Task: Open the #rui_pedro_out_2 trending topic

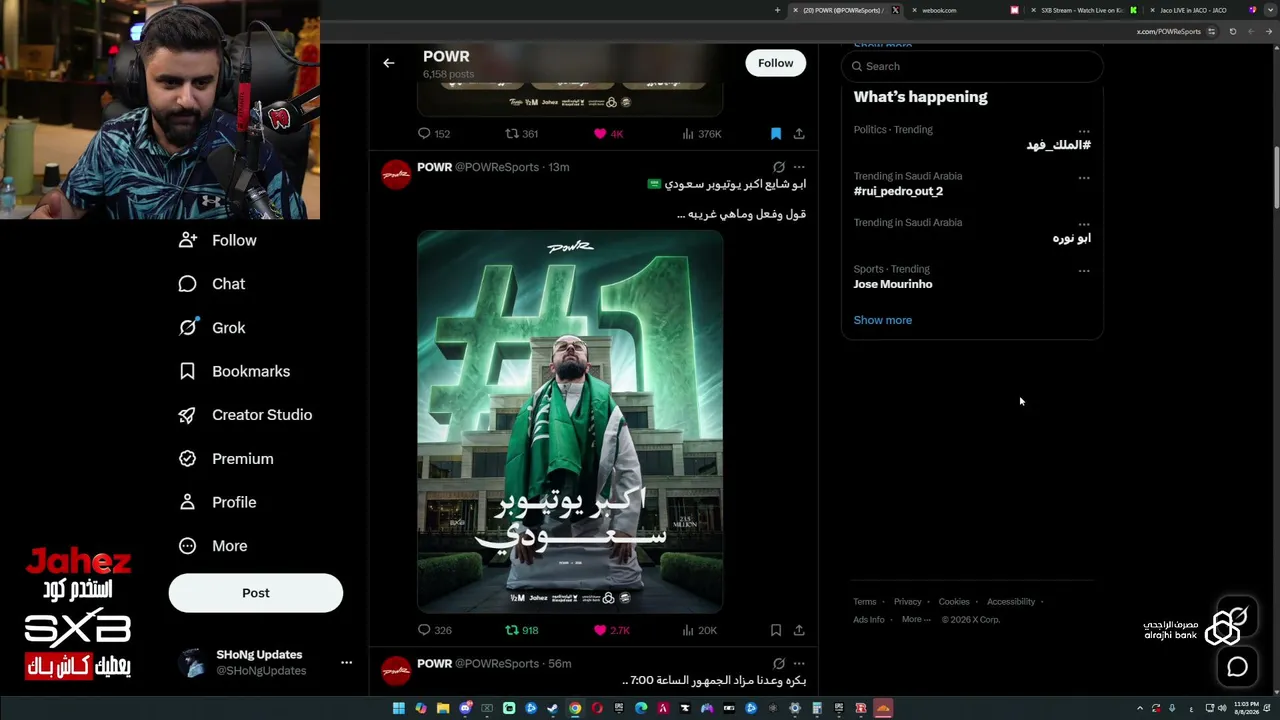Action: coord(898,191)
